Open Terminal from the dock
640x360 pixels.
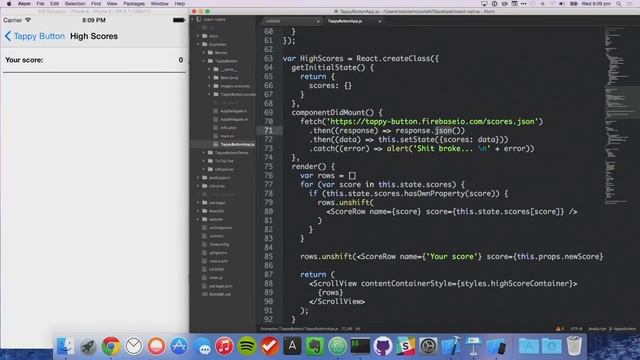coord(360,347)
